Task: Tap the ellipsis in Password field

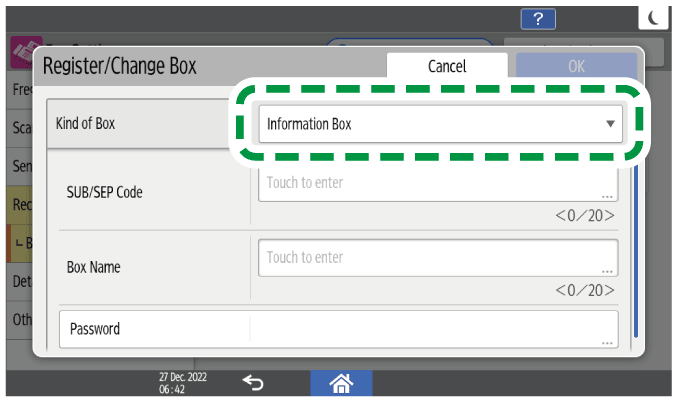Action: click(607, 341)
